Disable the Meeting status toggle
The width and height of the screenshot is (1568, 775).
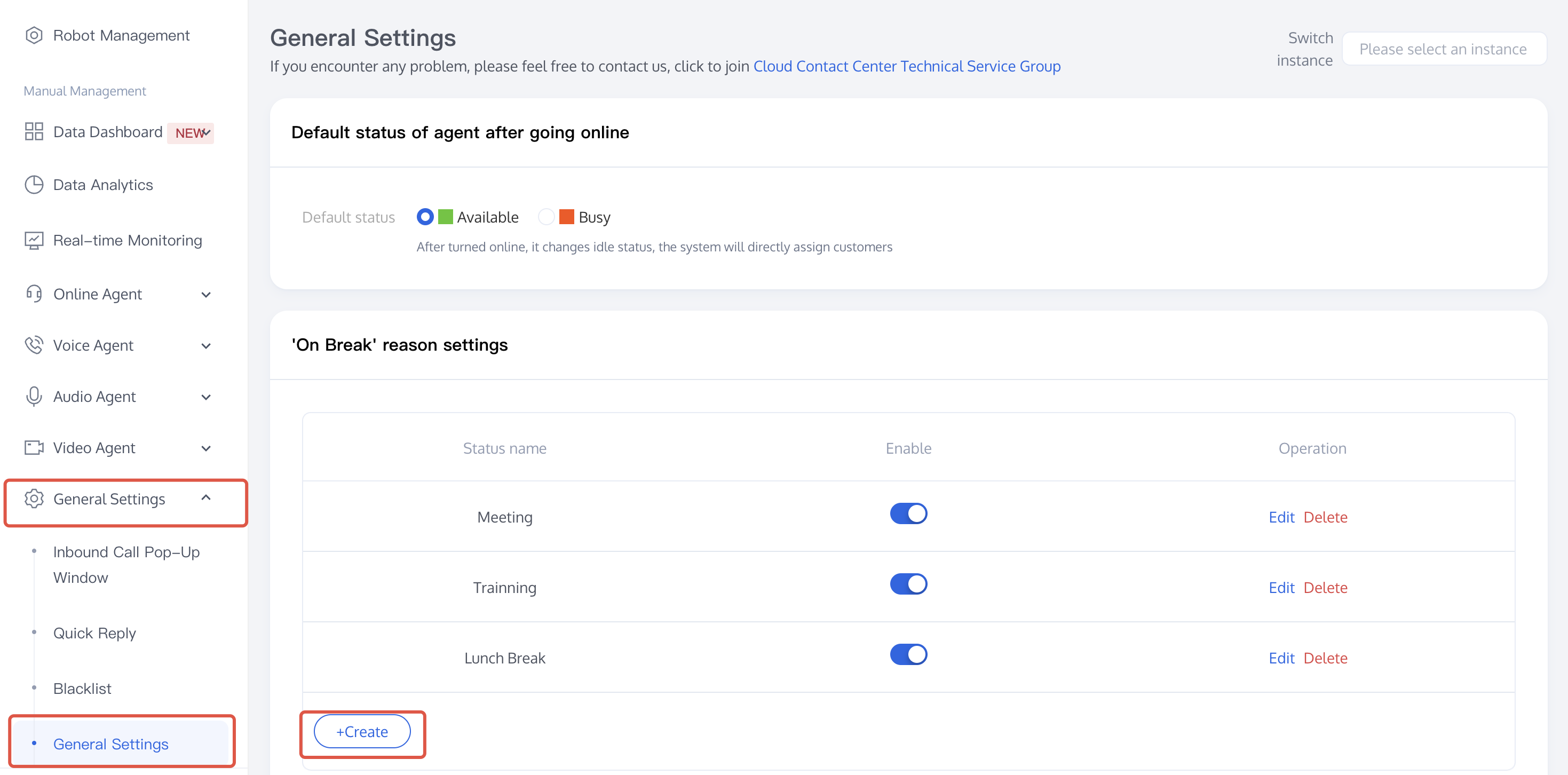click(908, 514)
